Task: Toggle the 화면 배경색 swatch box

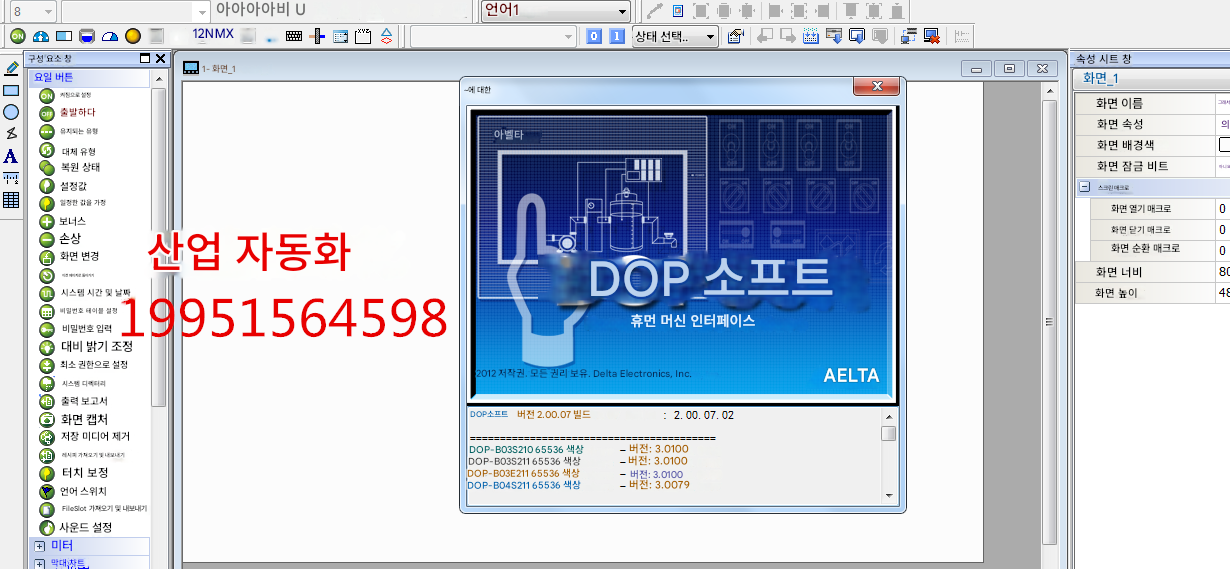Action: point(1224,145)
